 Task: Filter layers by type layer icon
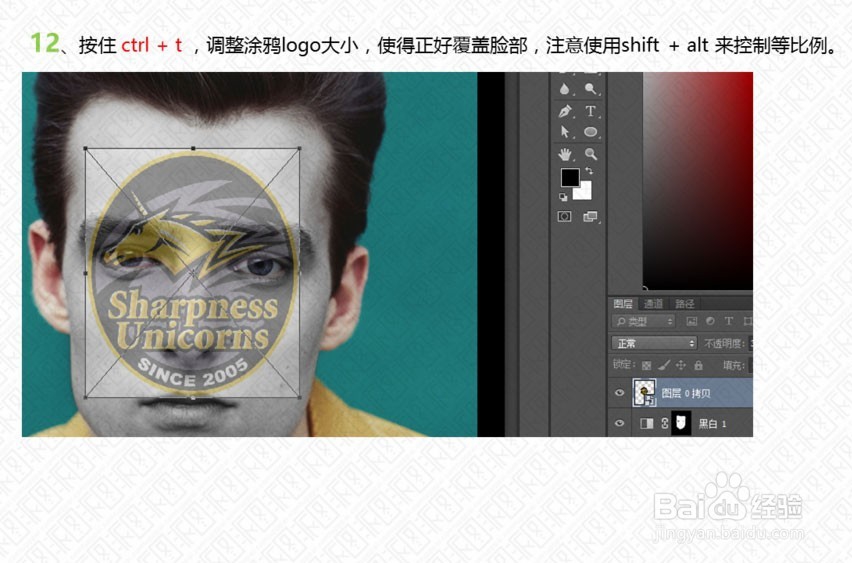(729, 321)
